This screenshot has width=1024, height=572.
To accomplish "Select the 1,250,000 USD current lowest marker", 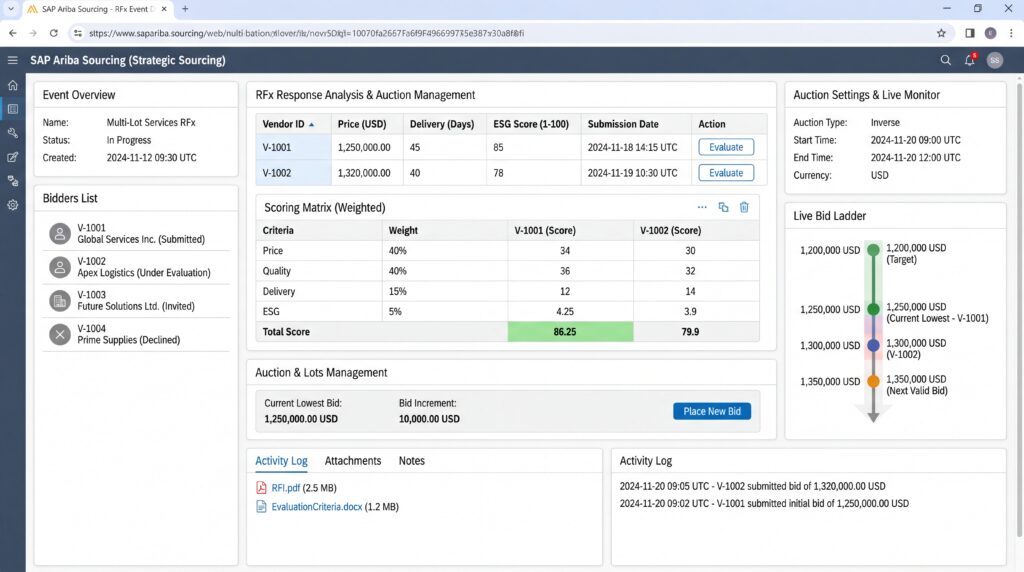I will [873, 309].
